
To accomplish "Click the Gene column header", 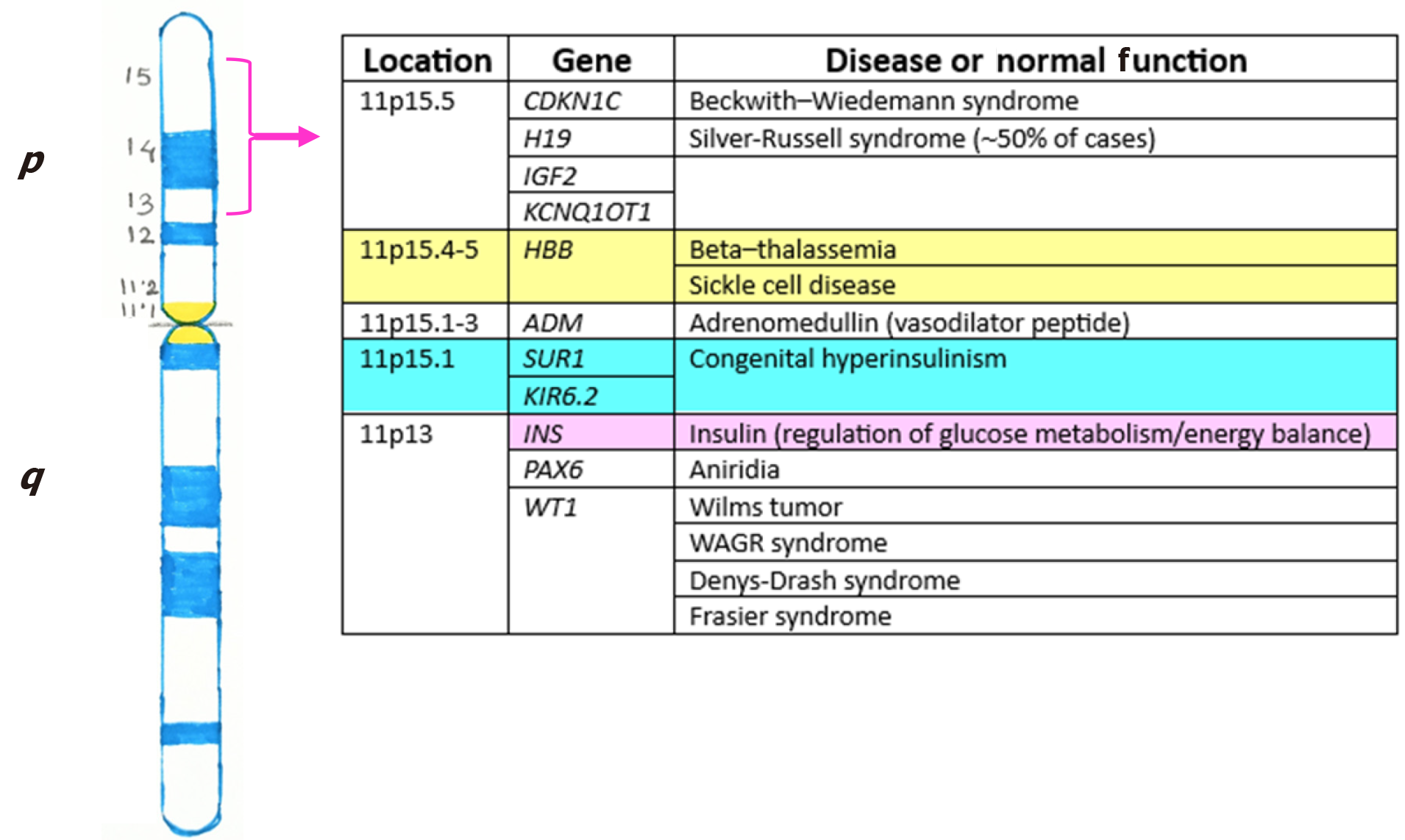I will [592, 60].
